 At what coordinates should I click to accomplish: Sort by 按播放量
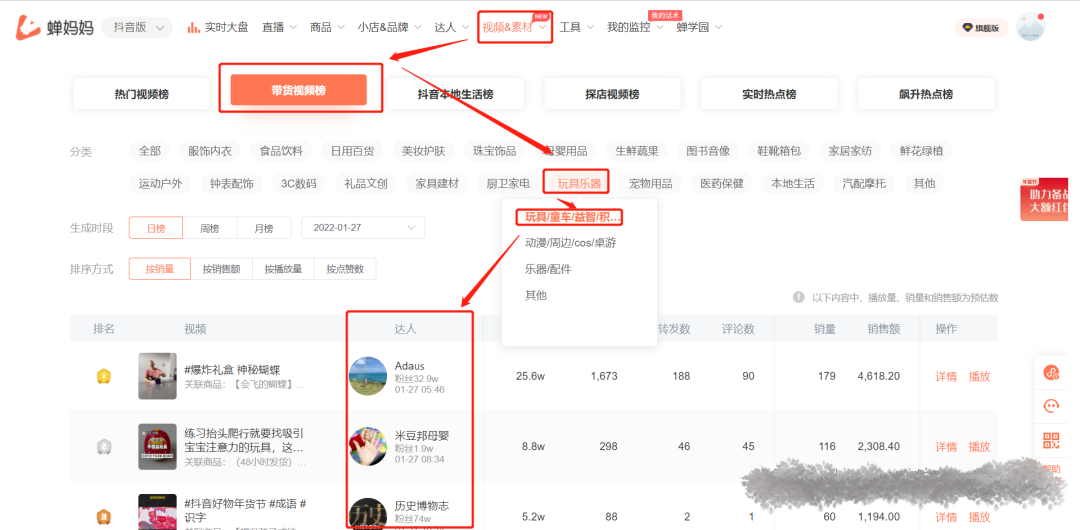[283, 269]
